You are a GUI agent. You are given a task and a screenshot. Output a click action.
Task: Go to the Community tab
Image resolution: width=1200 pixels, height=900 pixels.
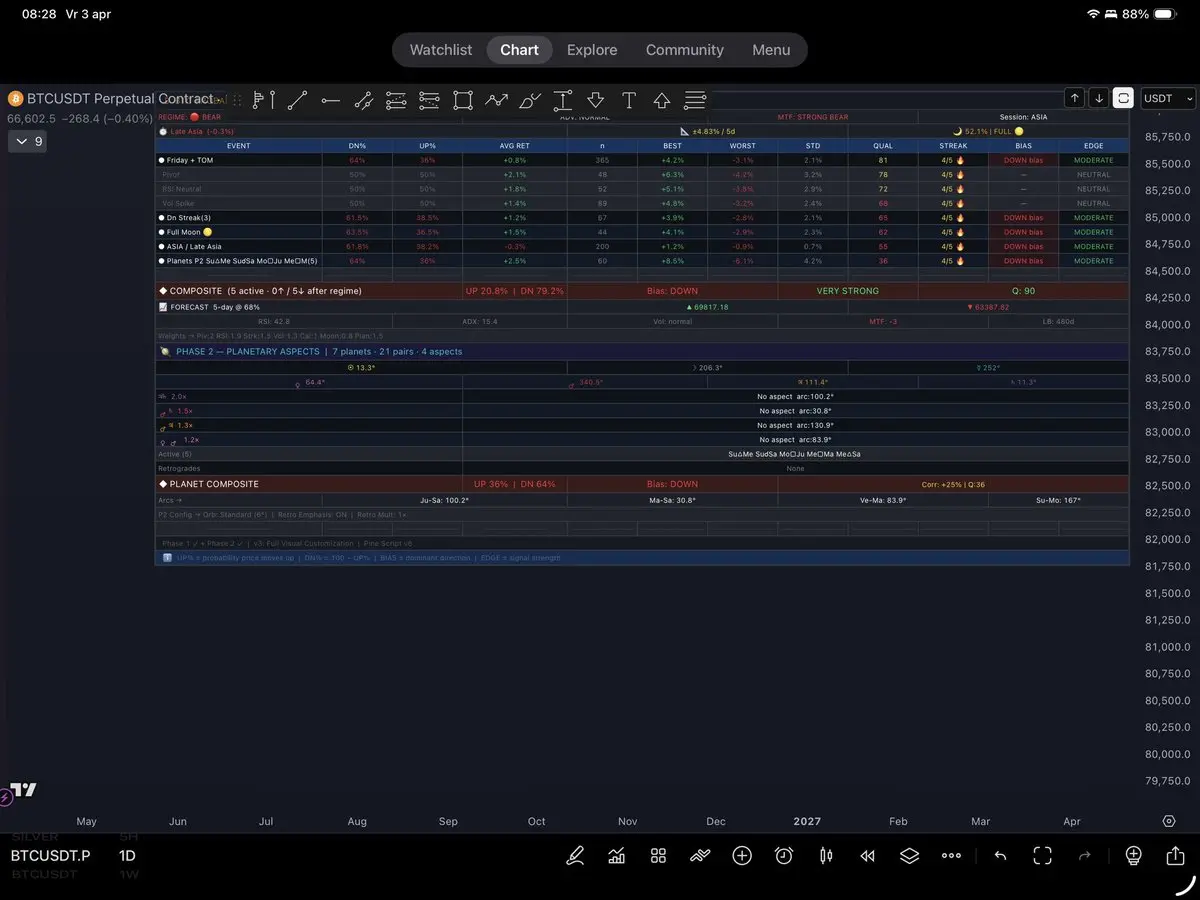pyautogui.click(x=684, y=50)
